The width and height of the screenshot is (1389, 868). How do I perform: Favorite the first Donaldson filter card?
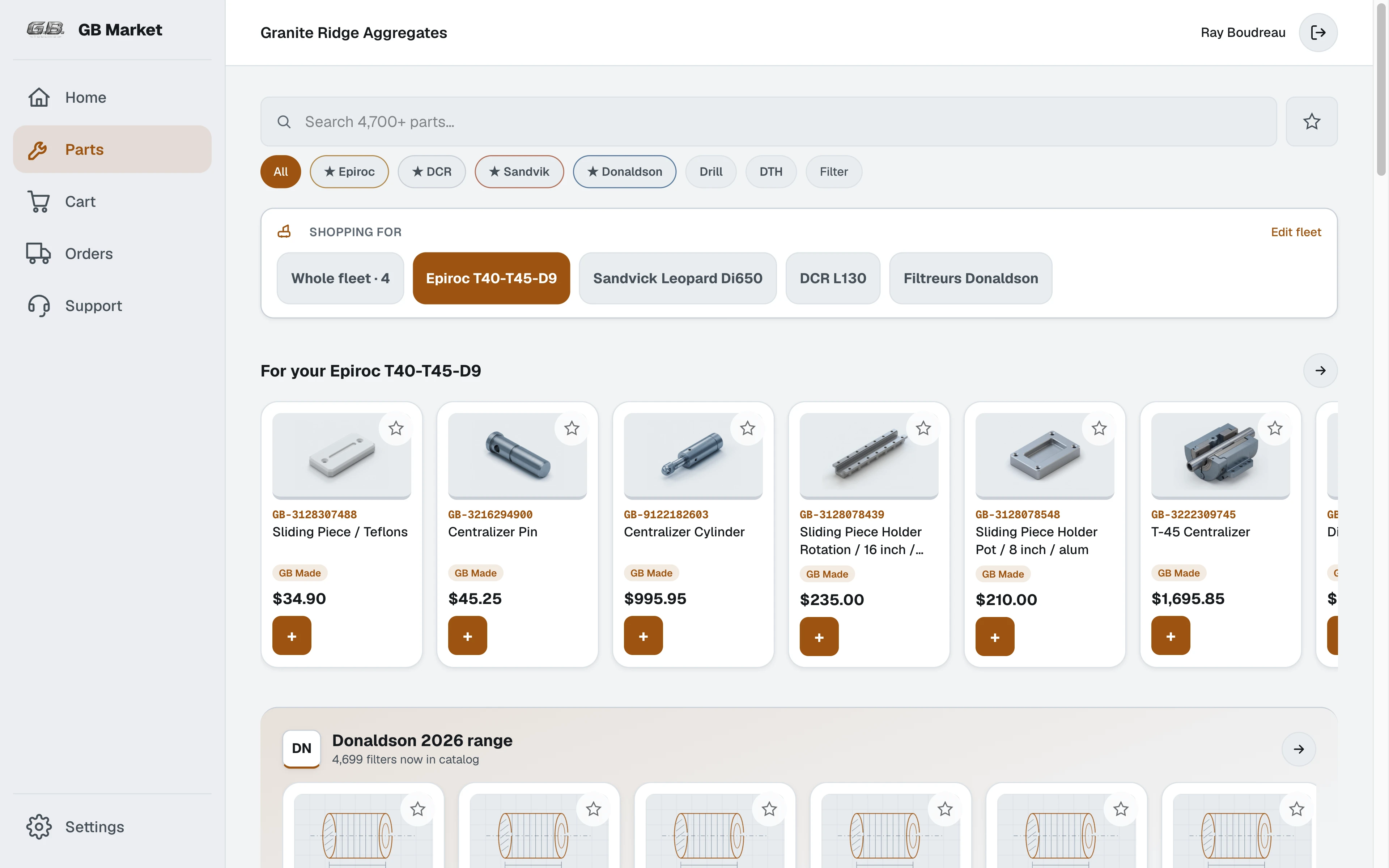417,809
